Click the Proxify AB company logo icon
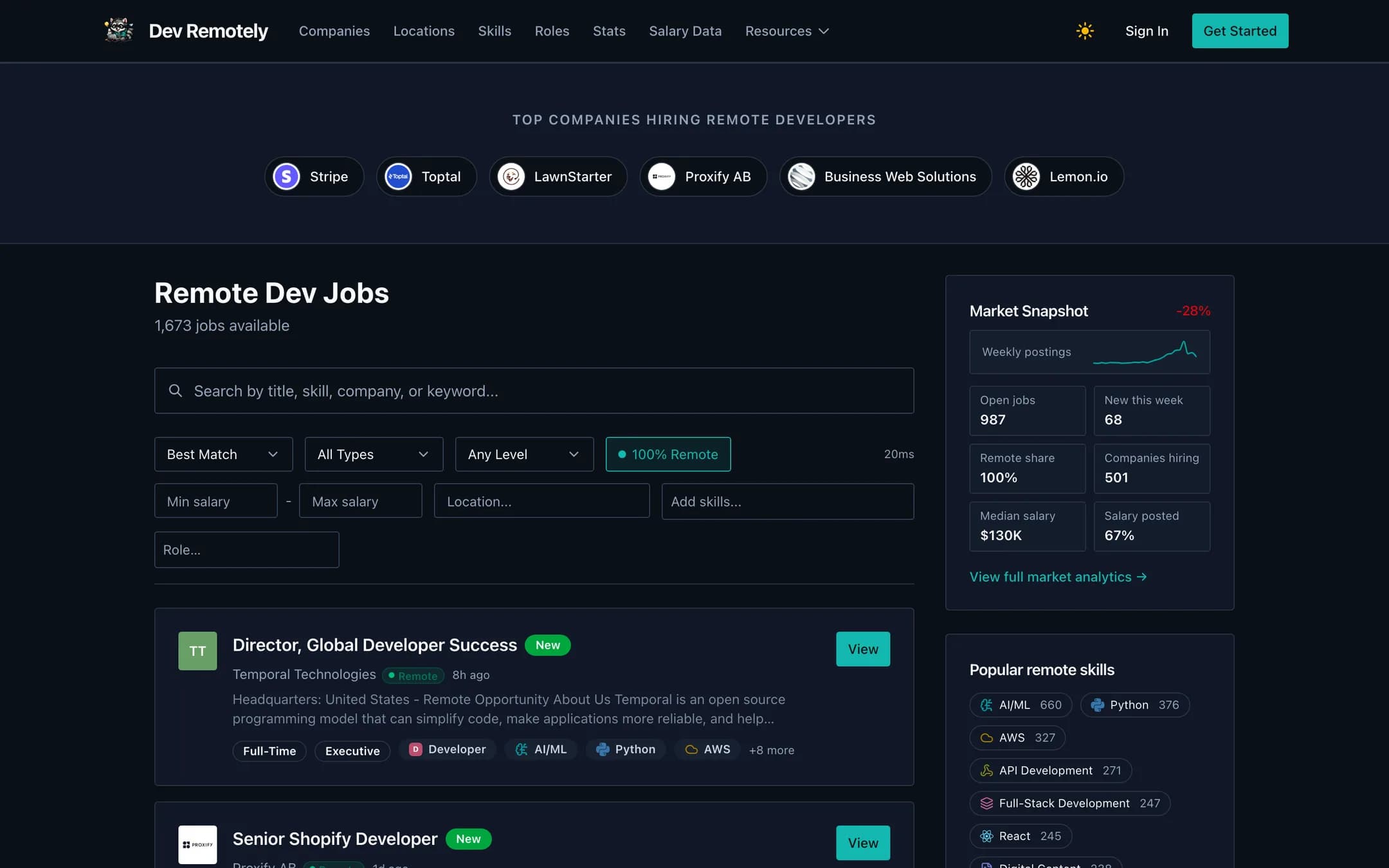This screenshot has height=868, width=1389. (x=662, y=176)
